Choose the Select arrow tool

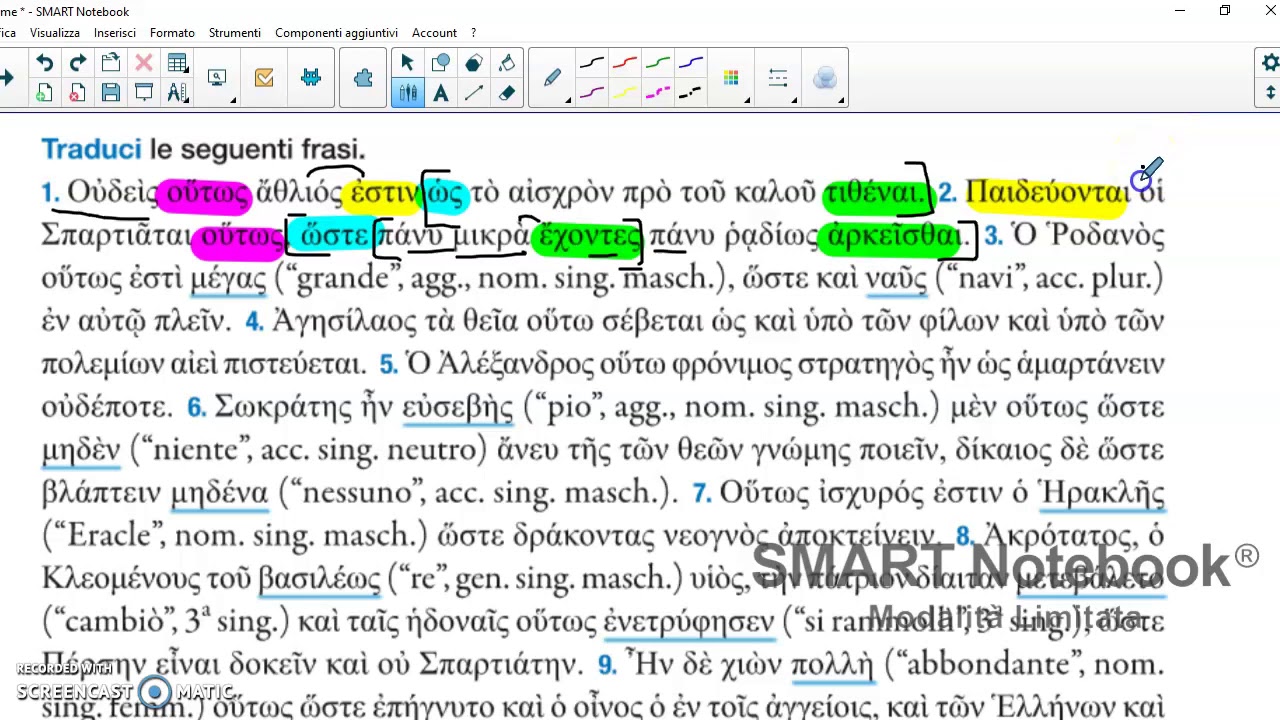tap(407, 64)
